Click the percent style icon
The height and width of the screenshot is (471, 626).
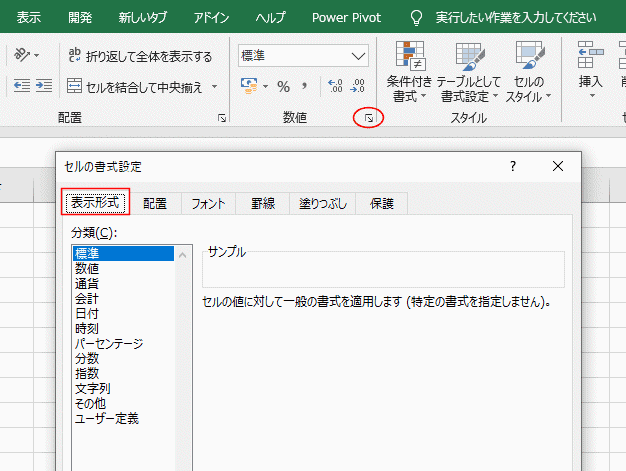pyautogui.click(x=283, y=87)
